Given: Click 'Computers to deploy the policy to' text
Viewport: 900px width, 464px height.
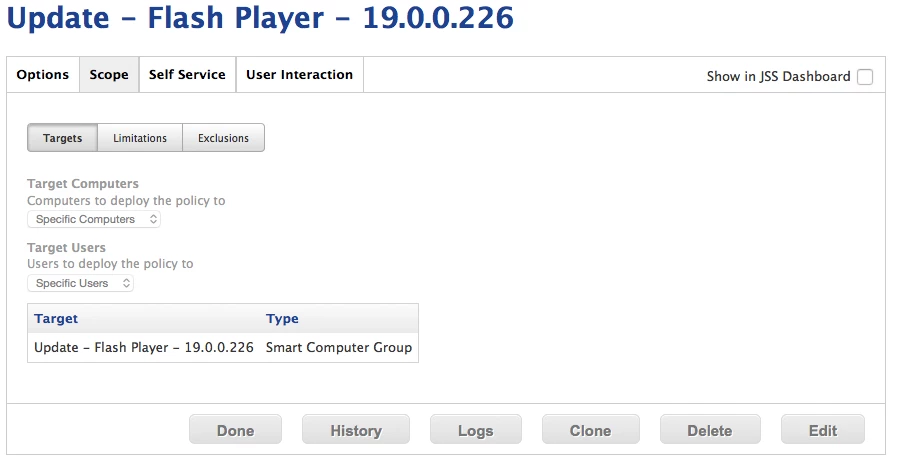Looking at the screenshot, I should (126, 201).
